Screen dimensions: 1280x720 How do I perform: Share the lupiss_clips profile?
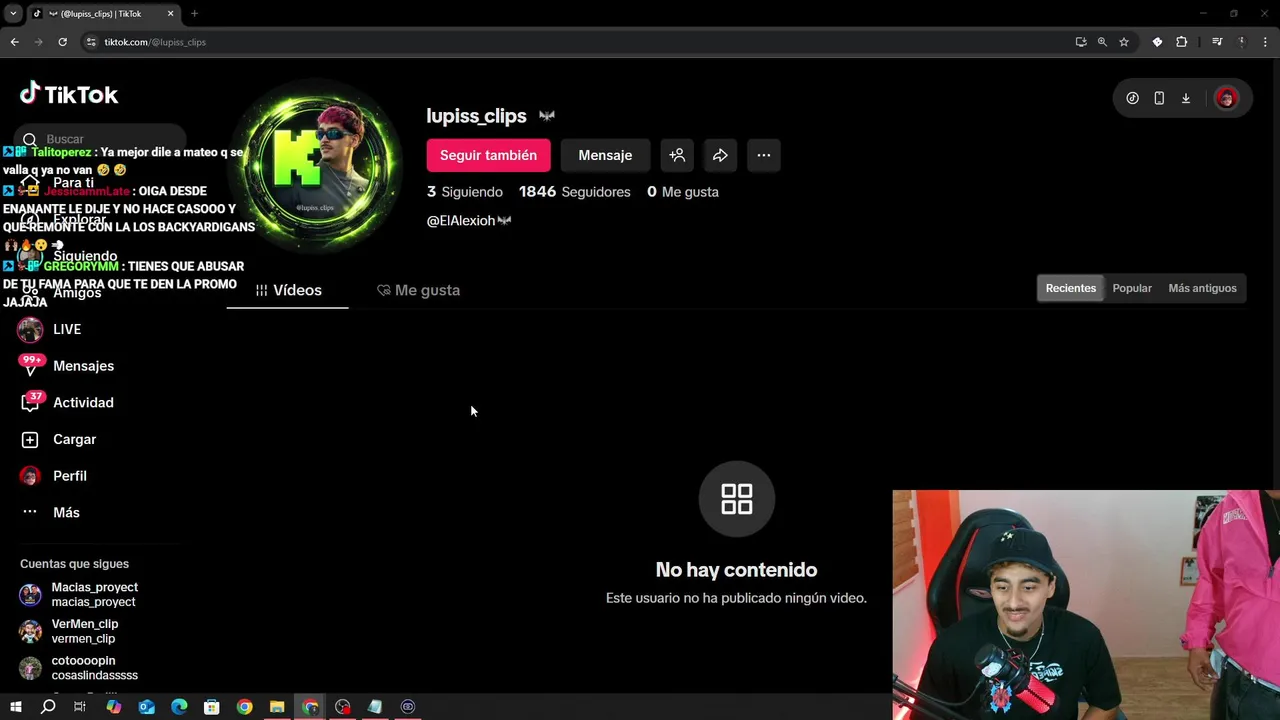coord(720,155)
